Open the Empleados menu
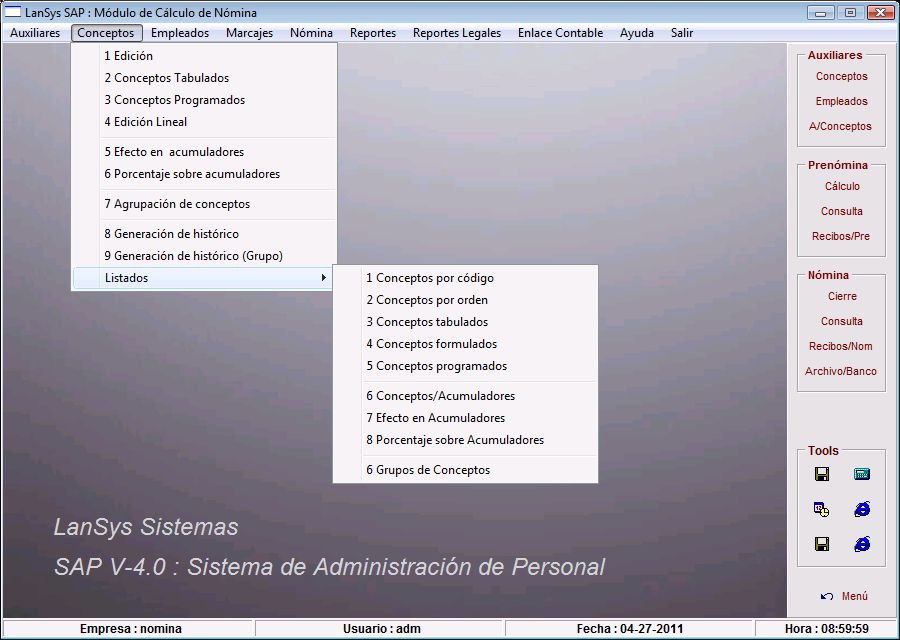Viewport: 900px width, 640px height. pyautogui.click(x=180, y=33)
